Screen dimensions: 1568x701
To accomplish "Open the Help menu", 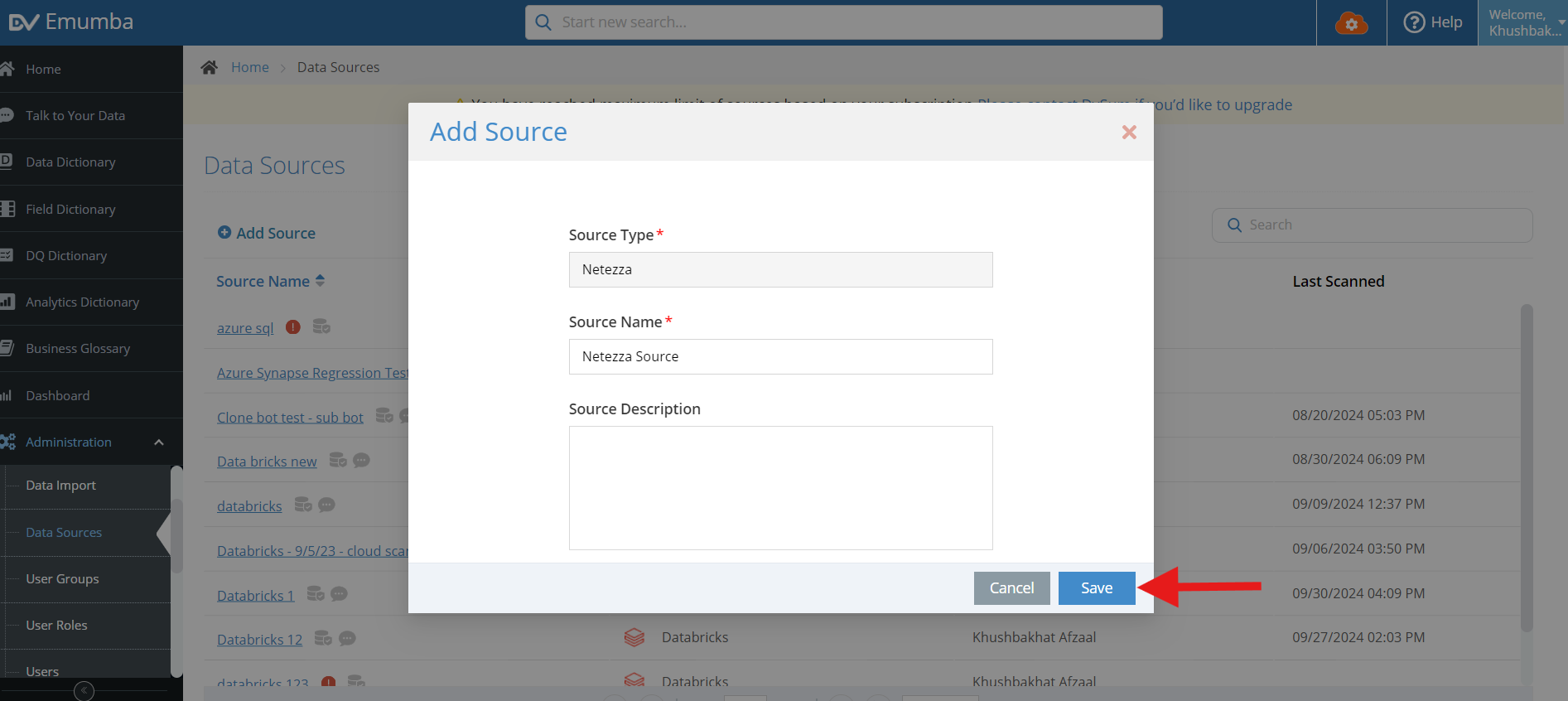I will pyautogui.click(x=1433, y=22).
